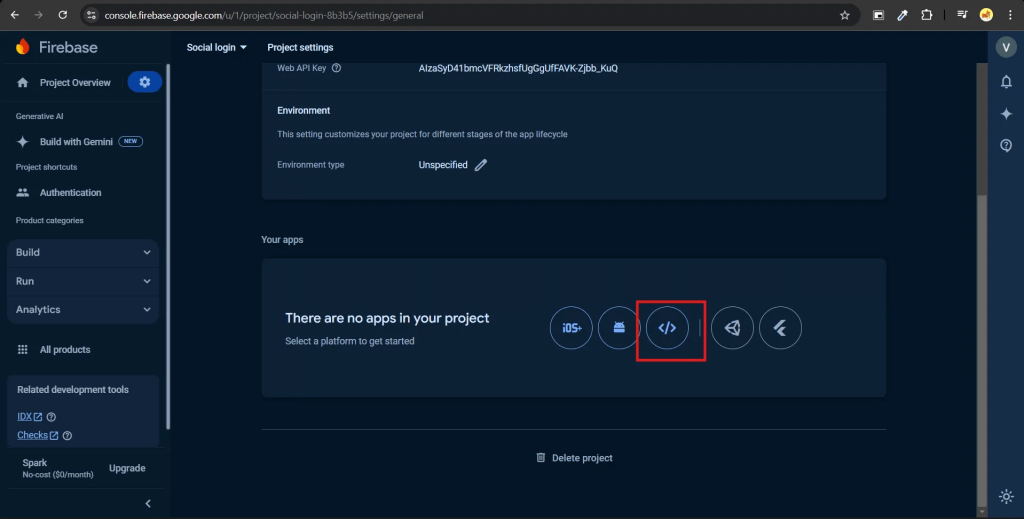This screenshot has width=1024, height=519.
Task: Open project settings gear icon
Action: tap(144, 82)
